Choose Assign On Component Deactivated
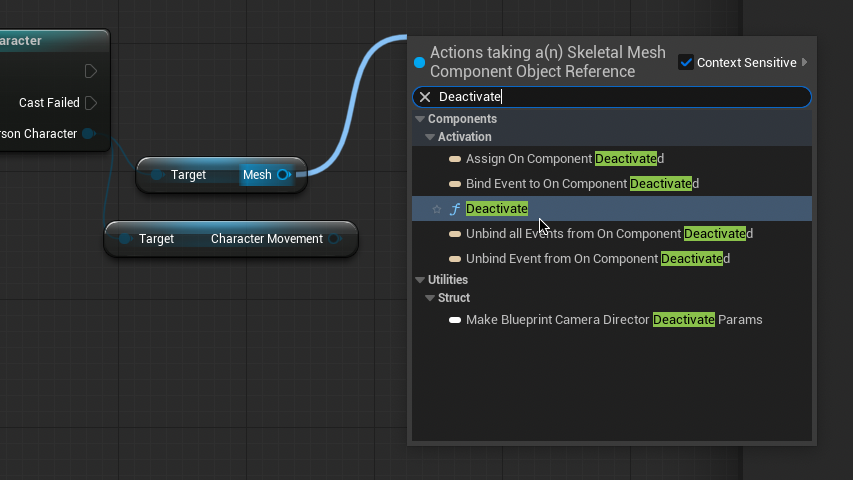Screen dimensions: 853x480 click(x=564, y=159)
